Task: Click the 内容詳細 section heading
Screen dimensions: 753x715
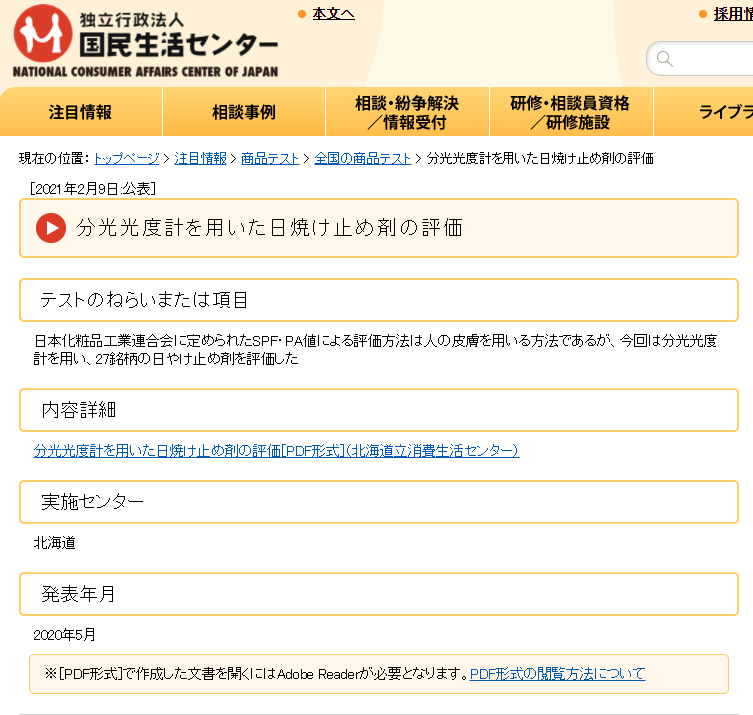Action: point(79,410)
